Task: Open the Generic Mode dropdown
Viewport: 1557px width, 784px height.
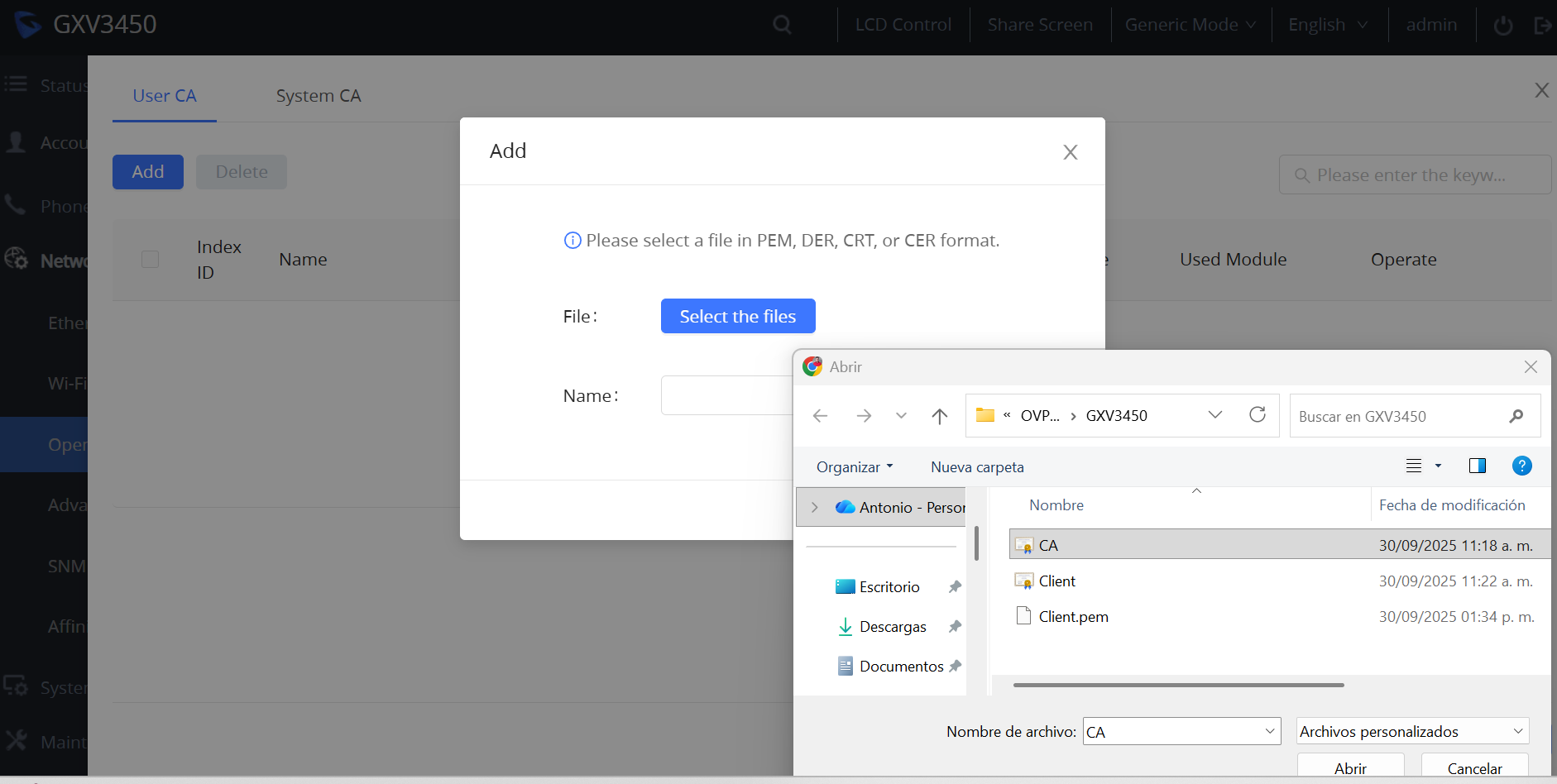Action: tap(1191, 25)
